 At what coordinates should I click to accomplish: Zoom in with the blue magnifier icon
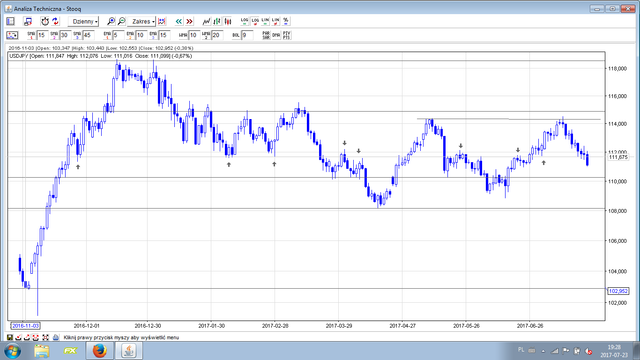click(111, 21)
